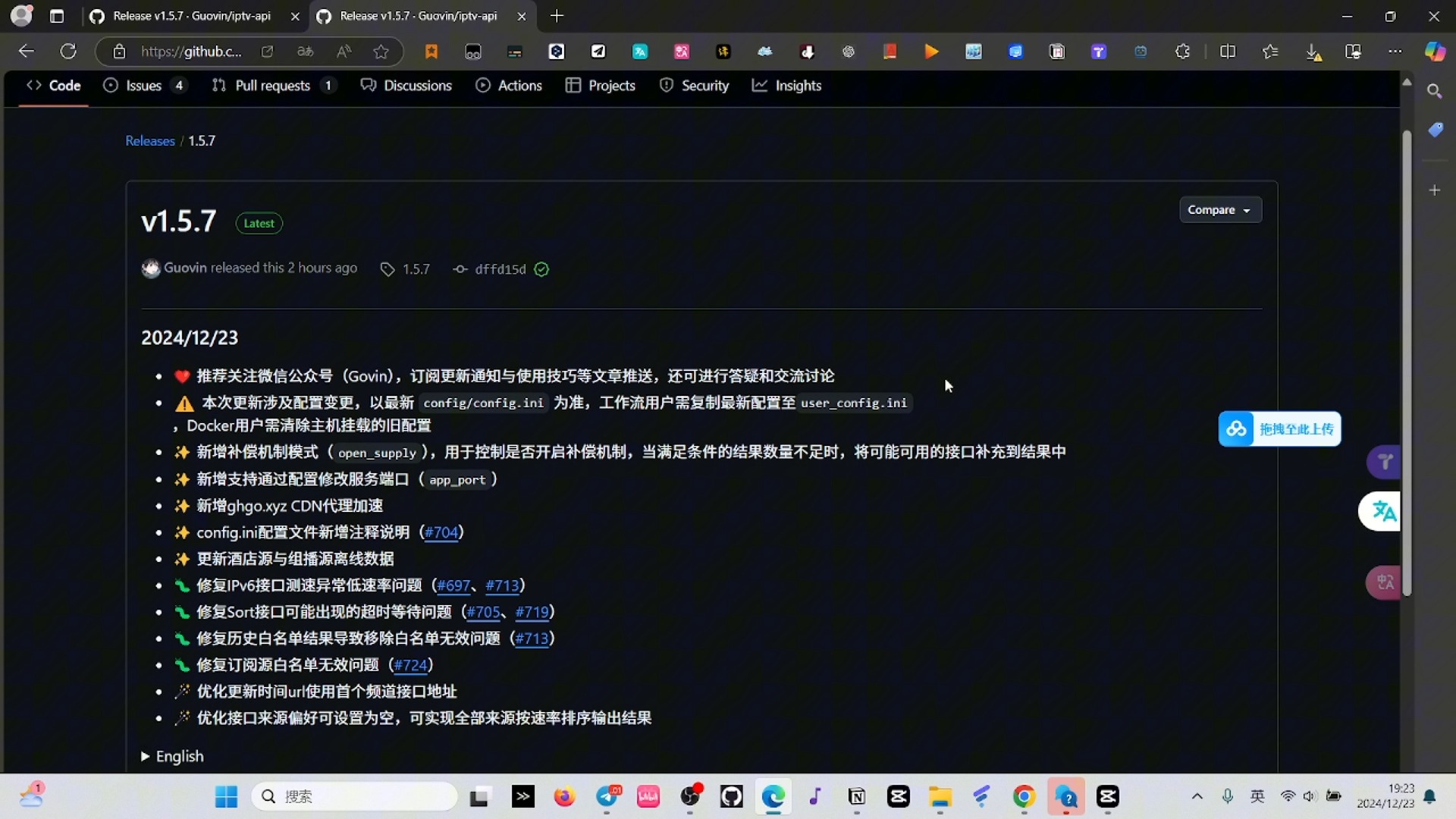Reload the page with refresh icon
The width and height of the screenshot is (1456, 819).
tap(68, 52)
